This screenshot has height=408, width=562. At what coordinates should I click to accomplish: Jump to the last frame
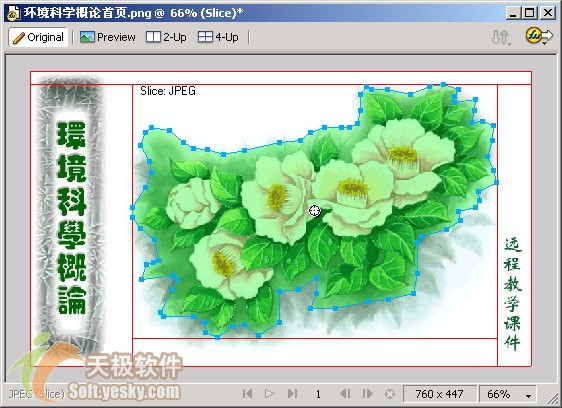click(x=292, y=394)
